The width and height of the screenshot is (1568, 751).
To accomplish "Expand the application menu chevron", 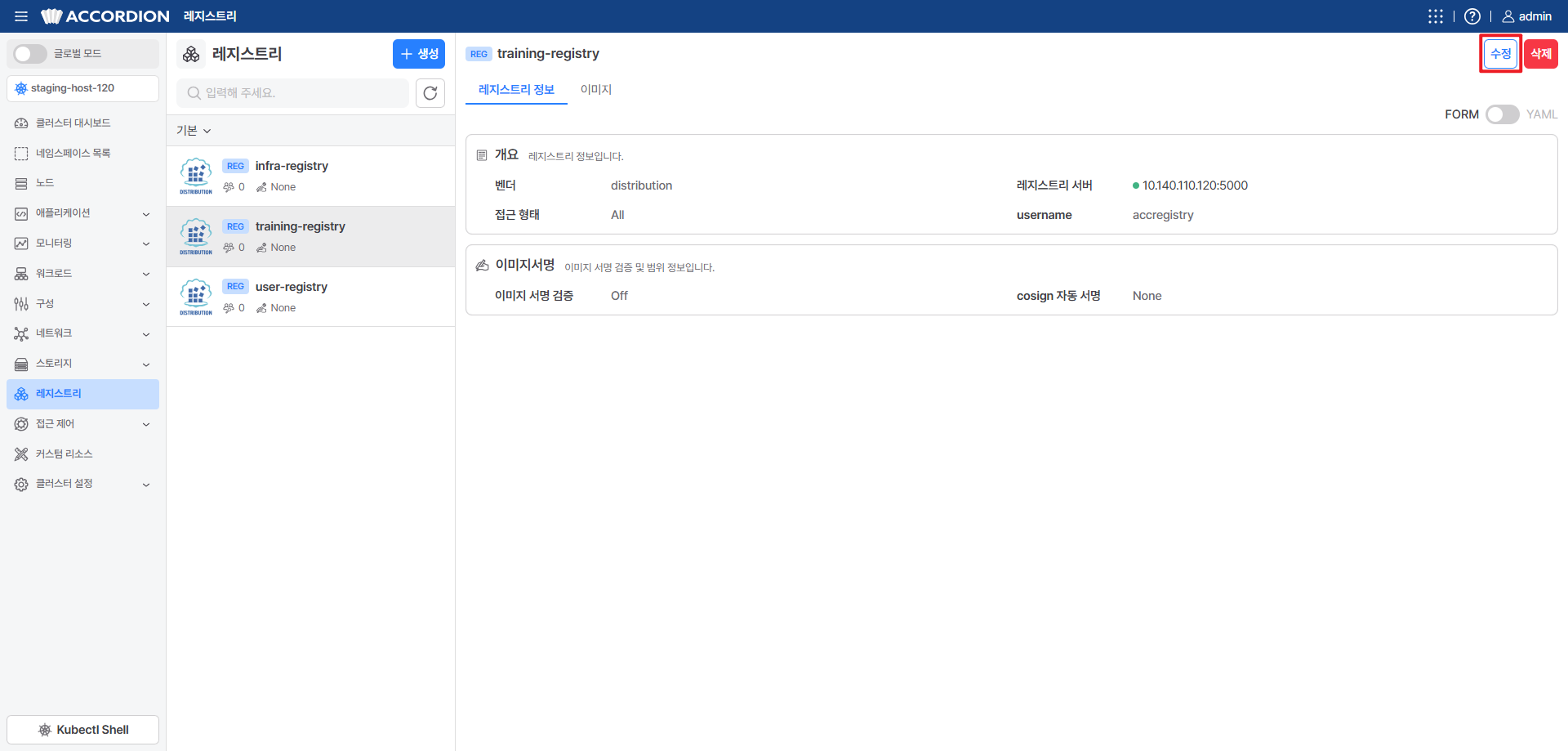I will click(146, 214).
